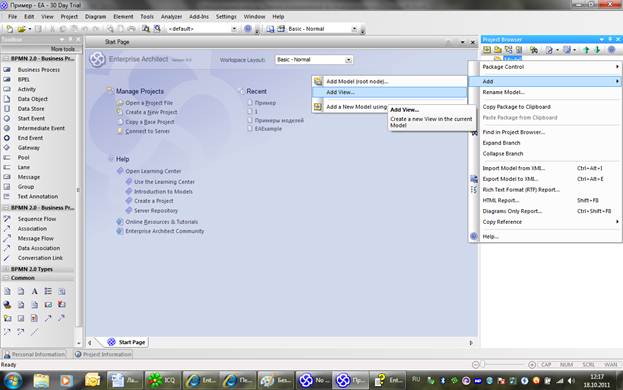Image resolution: width=623 pixels, height=390 pixels.
Task: Click the Help icon beside the default dropdown
Action: coord(248,29)
